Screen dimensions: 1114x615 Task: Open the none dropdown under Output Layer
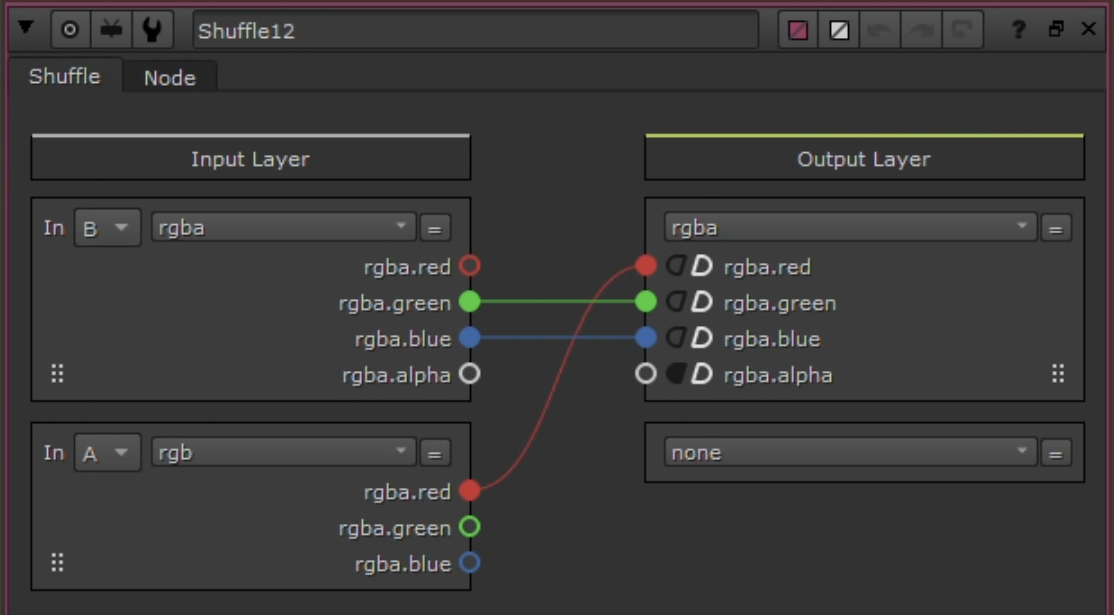point(848,452)
